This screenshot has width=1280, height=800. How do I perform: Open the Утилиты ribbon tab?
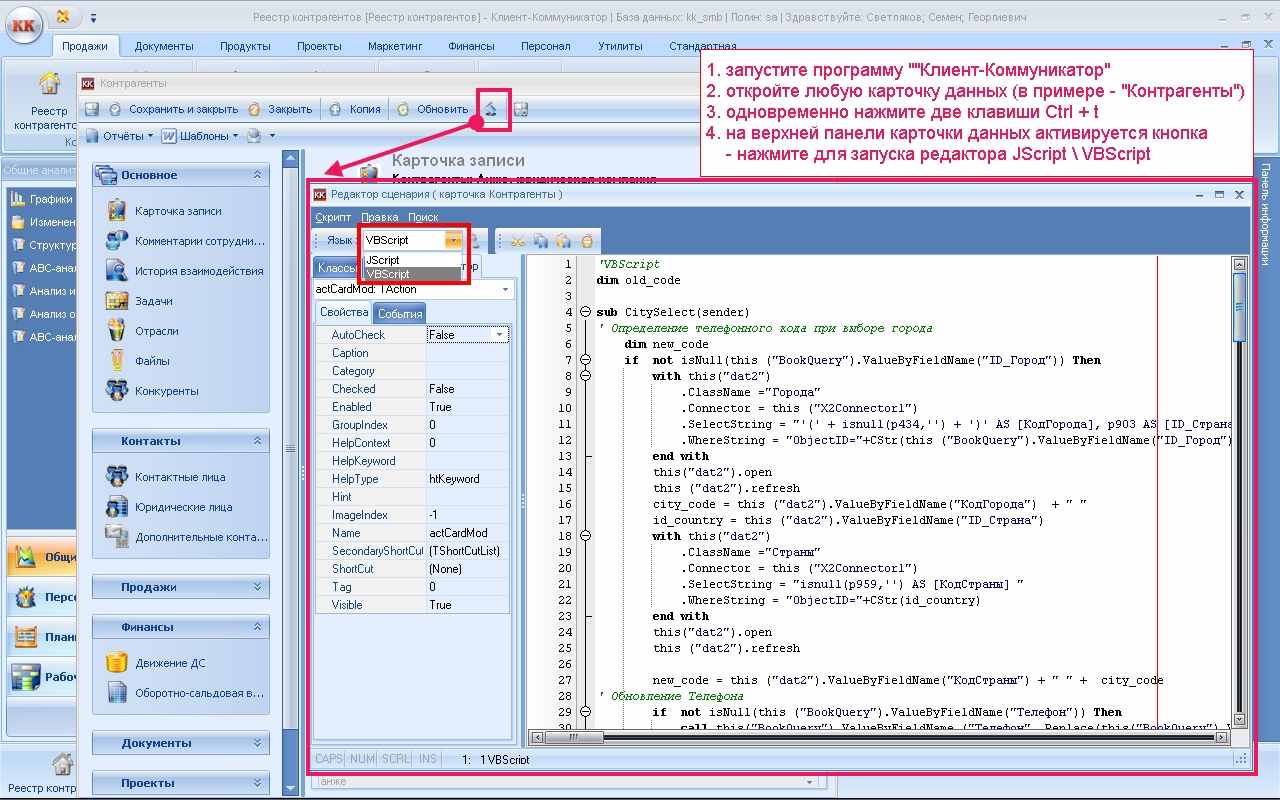[620, 46]
